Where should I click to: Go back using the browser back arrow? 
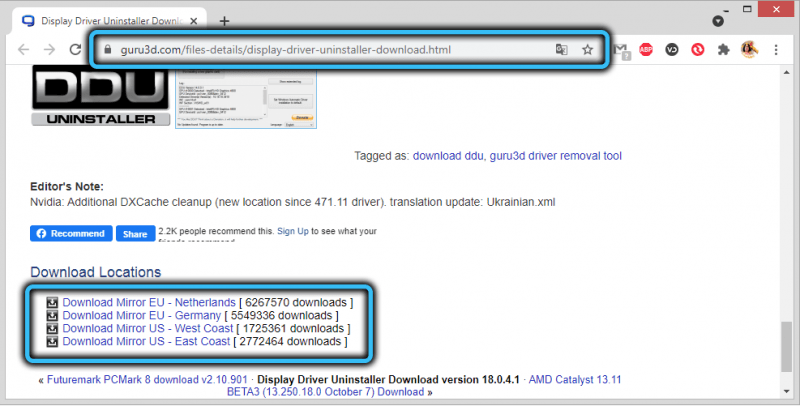(x=23, y=49)
